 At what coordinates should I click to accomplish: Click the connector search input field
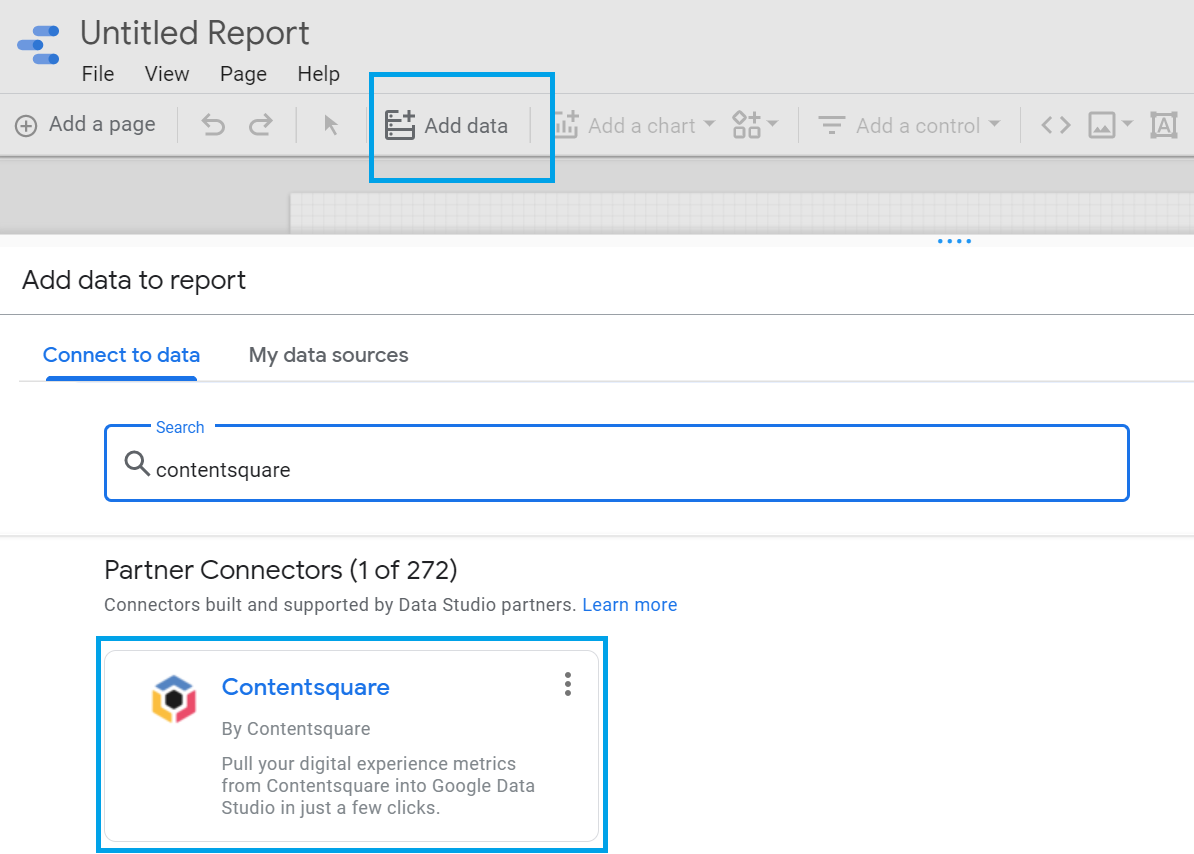tap(617, 464)
